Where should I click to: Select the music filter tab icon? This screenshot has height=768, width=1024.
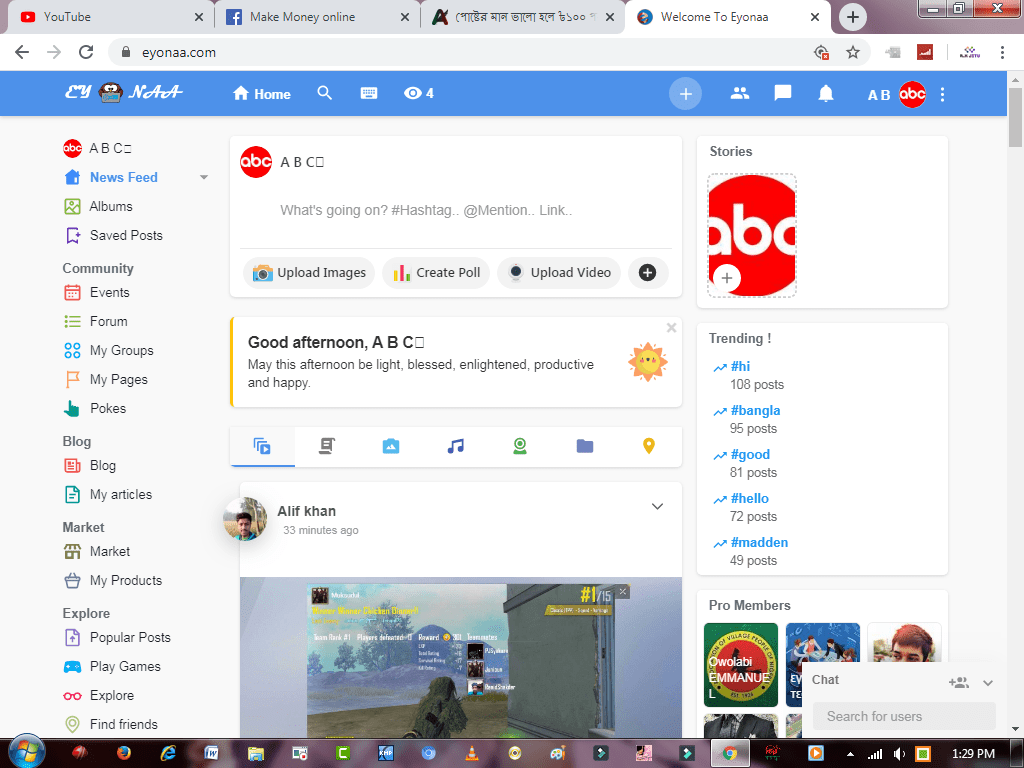[x=456, y=446]
